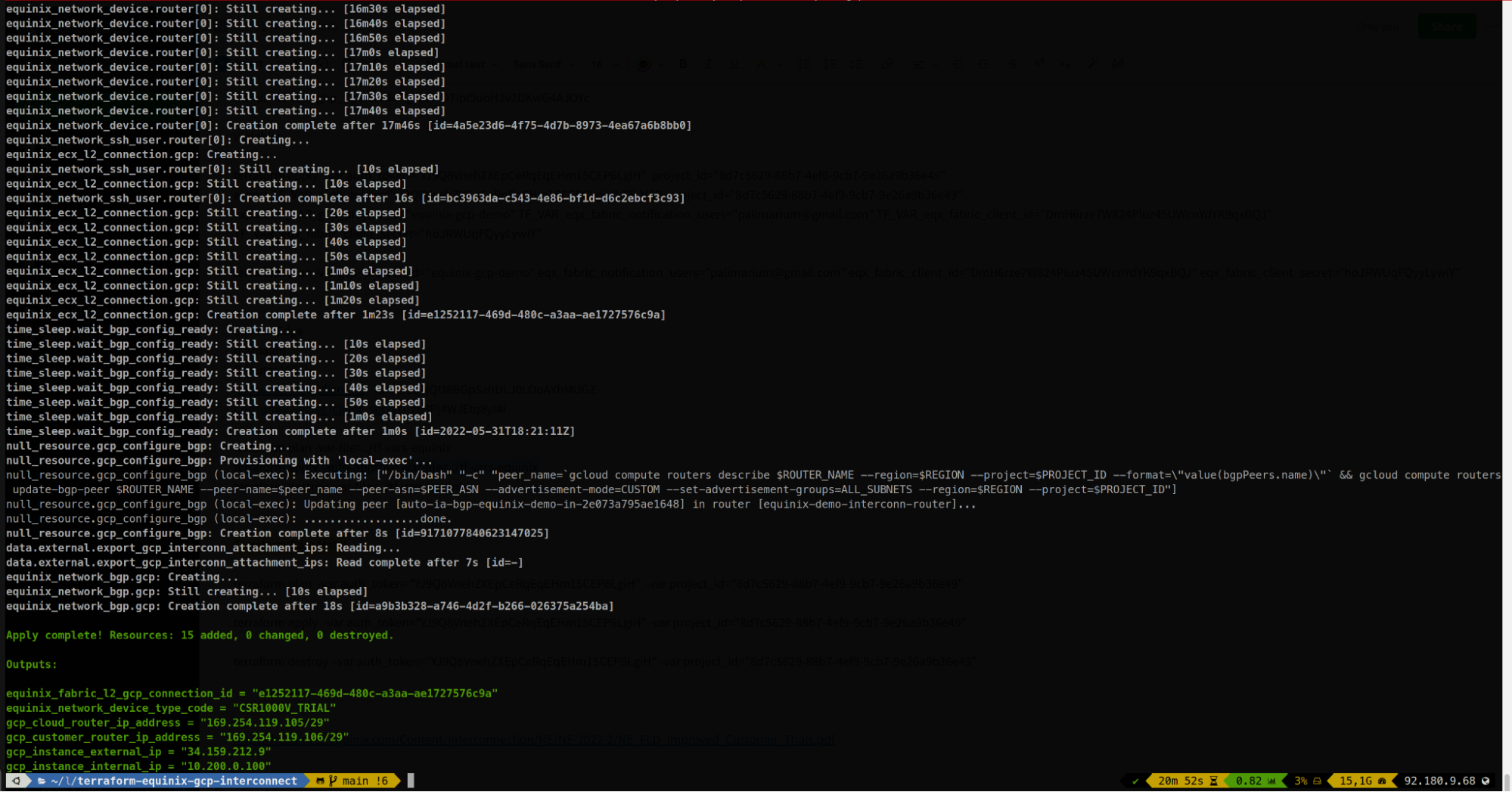Click "Provisioning with 'local-exec'..." line

[x=219, y=461]
